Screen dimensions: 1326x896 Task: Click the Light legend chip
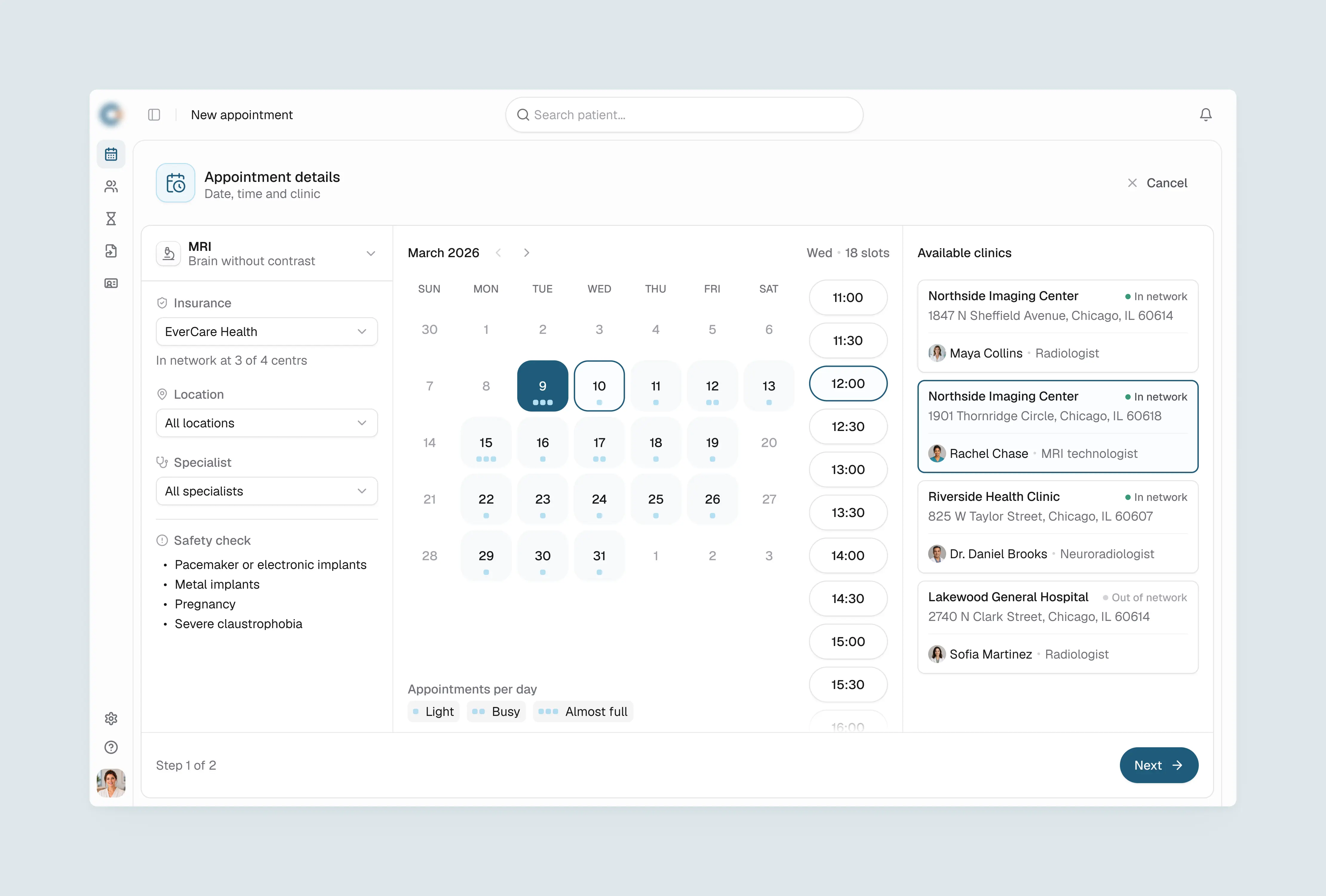[434, 712]
